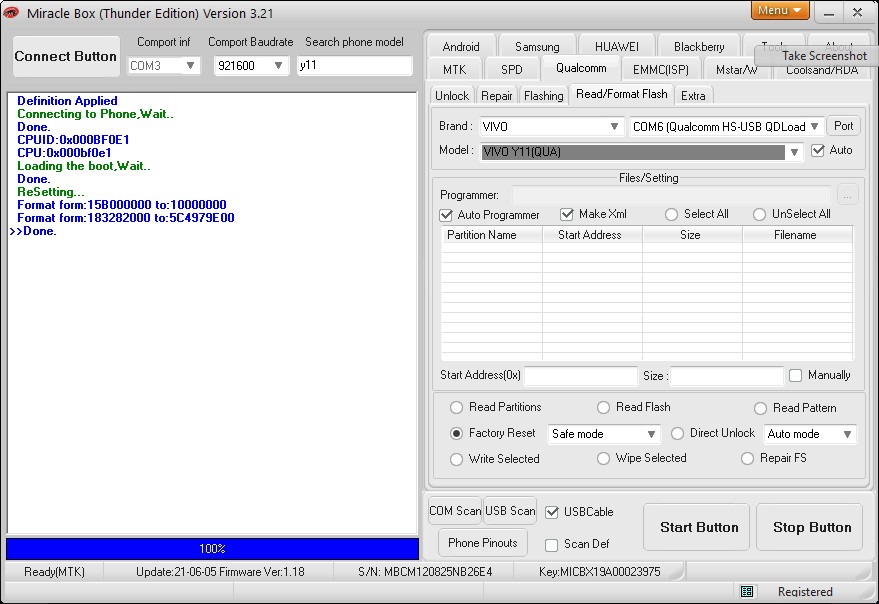Click the Filename column header
879x604 pixels.
[797, 235]
